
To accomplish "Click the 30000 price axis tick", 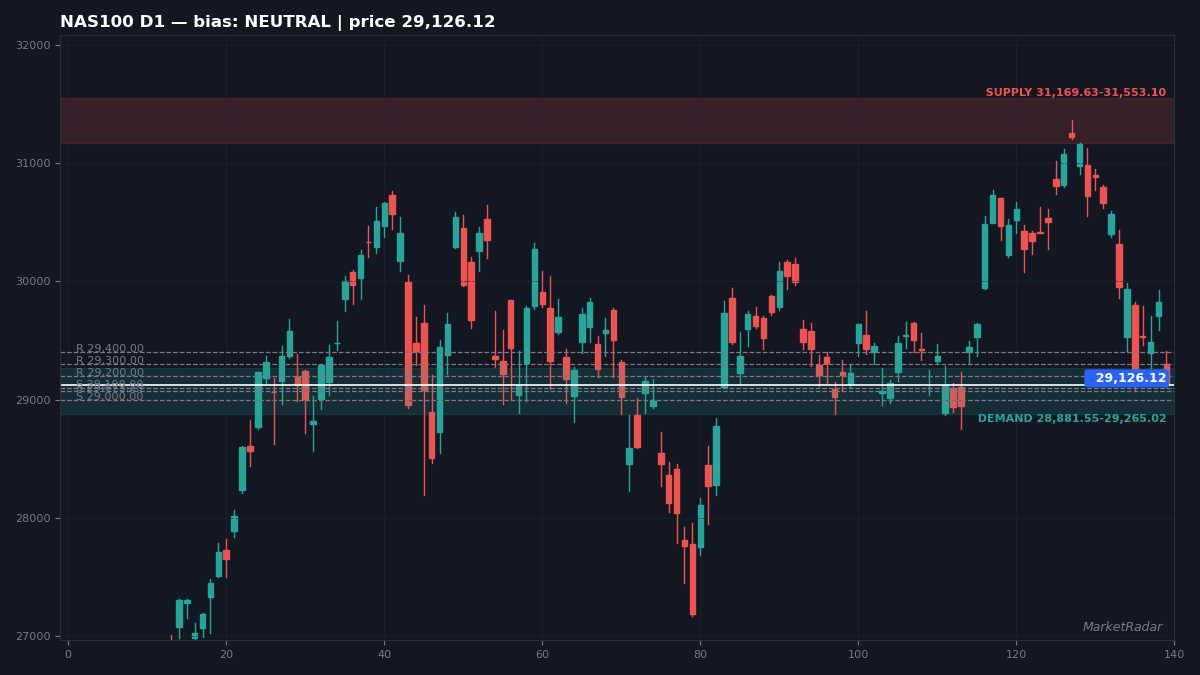I will click(x=33, y=282).
